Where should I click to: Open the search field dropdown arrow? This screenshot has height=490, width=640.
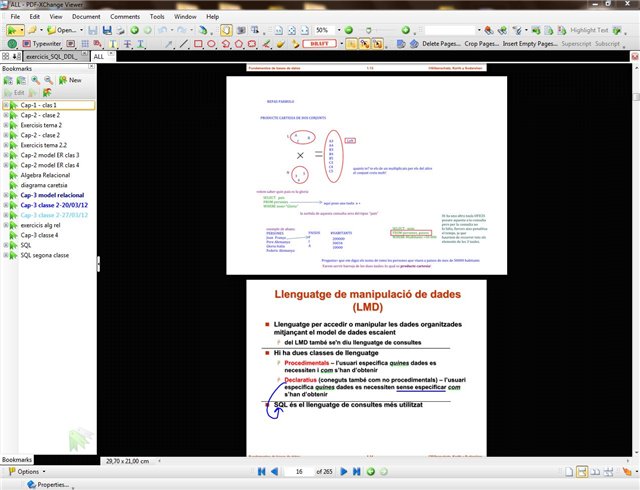[x=479, y=30]
